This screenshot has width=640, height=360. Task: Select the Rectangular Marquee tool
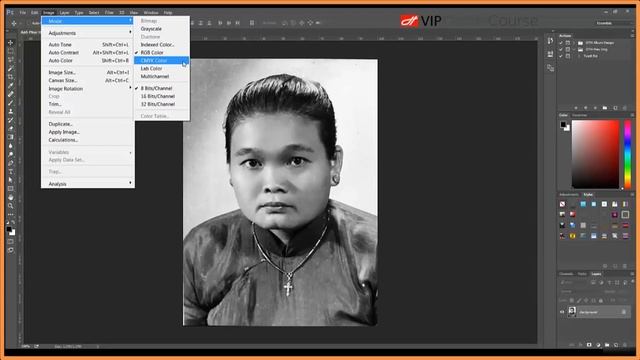pyautogui.click(x=11, y=51)
